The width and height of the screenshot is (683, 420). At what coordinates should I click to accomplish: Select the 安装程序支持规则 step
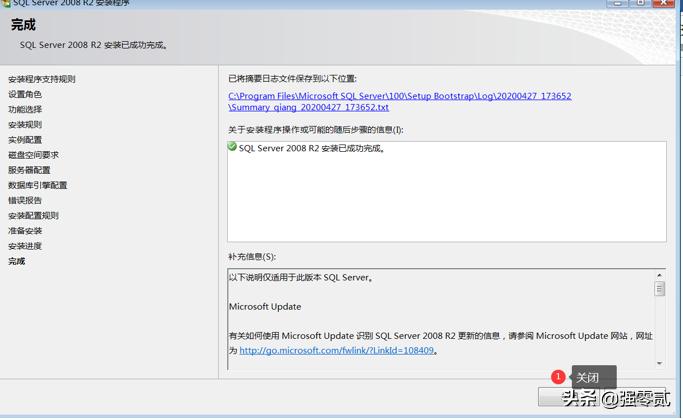pyautogui.click(x=42, y=79)
